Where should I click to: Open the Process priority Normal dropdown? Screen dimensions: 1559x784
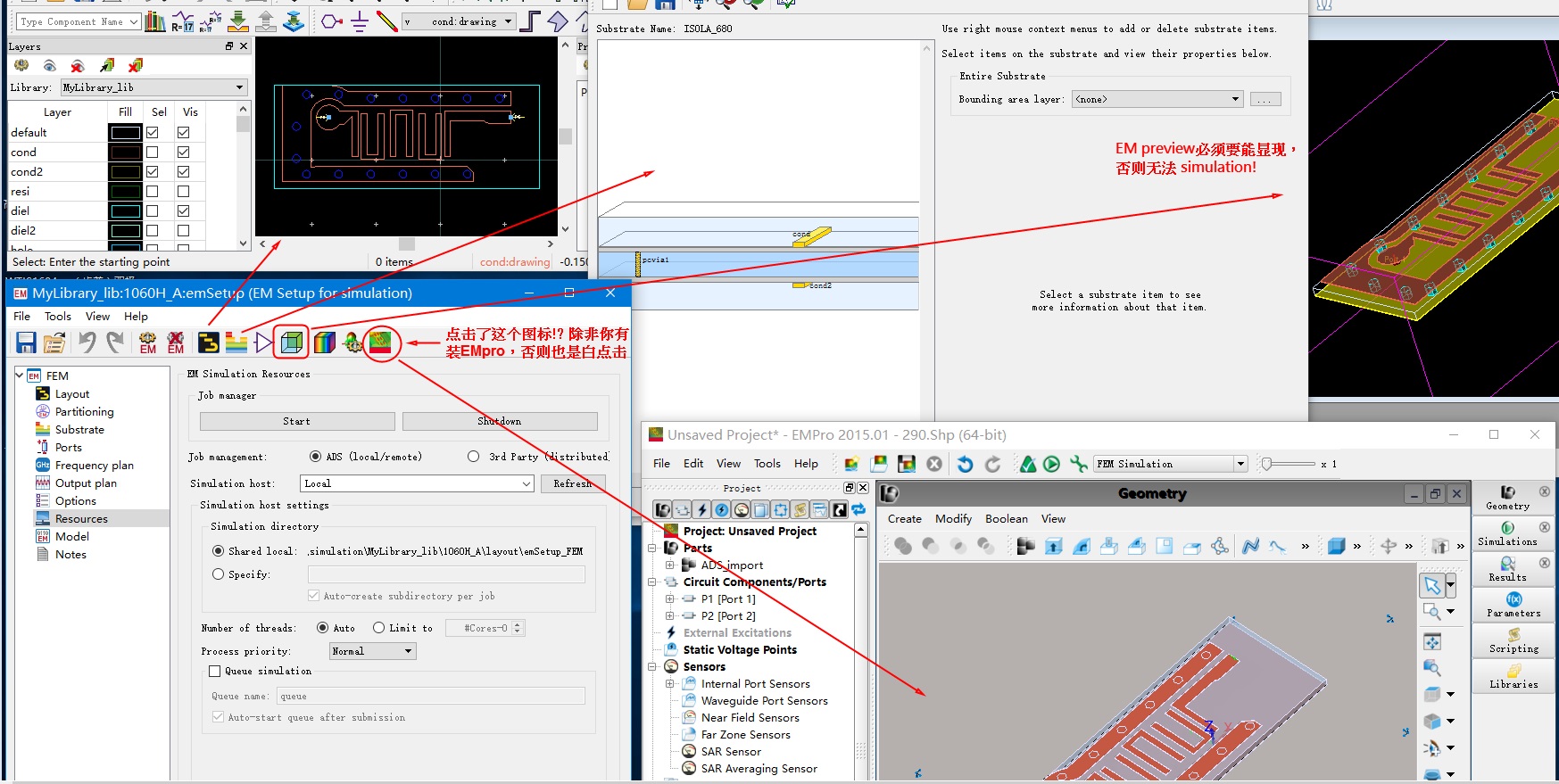click(x=372, y=651)
